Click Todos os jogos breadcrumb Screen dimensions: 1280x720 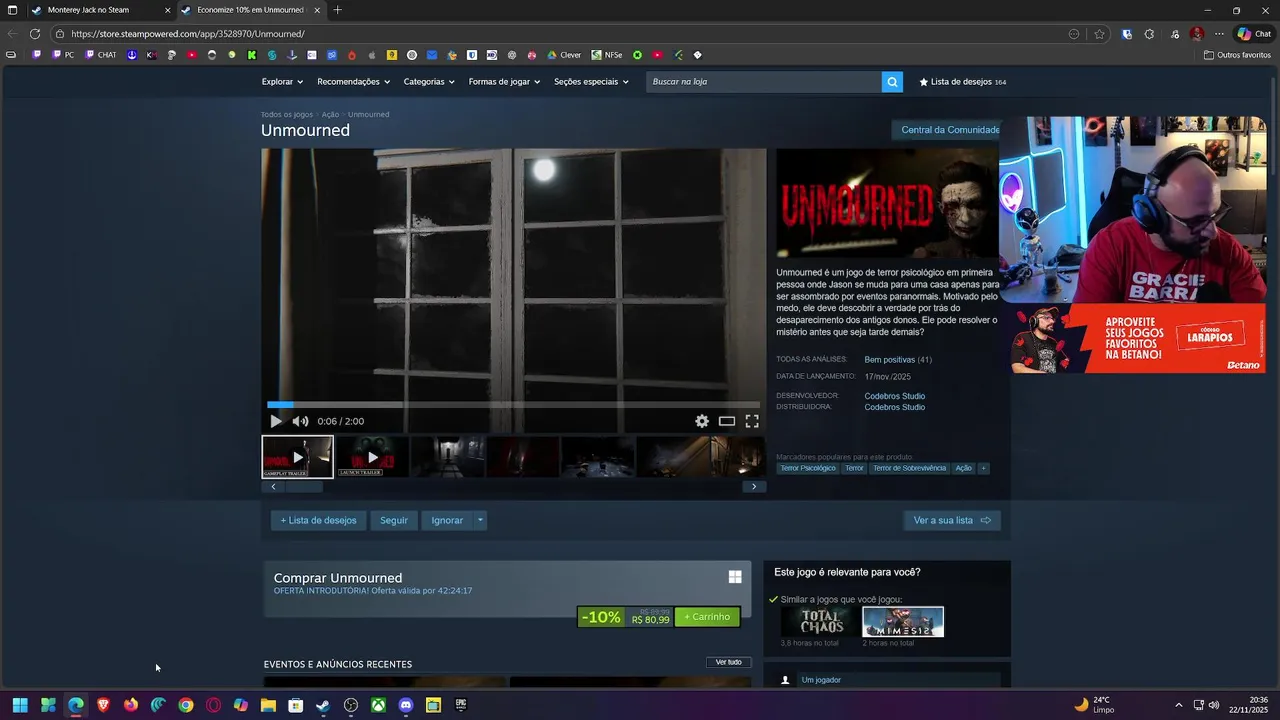(x=287, y=114)
